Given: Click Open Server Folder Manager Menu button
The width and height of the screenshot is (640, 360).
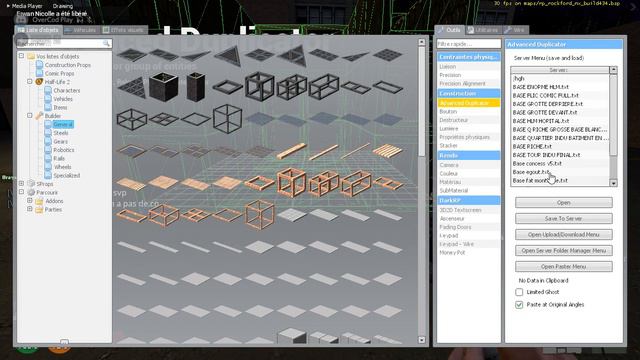Looking at the screenshot, I should click(x=563, y=250).
